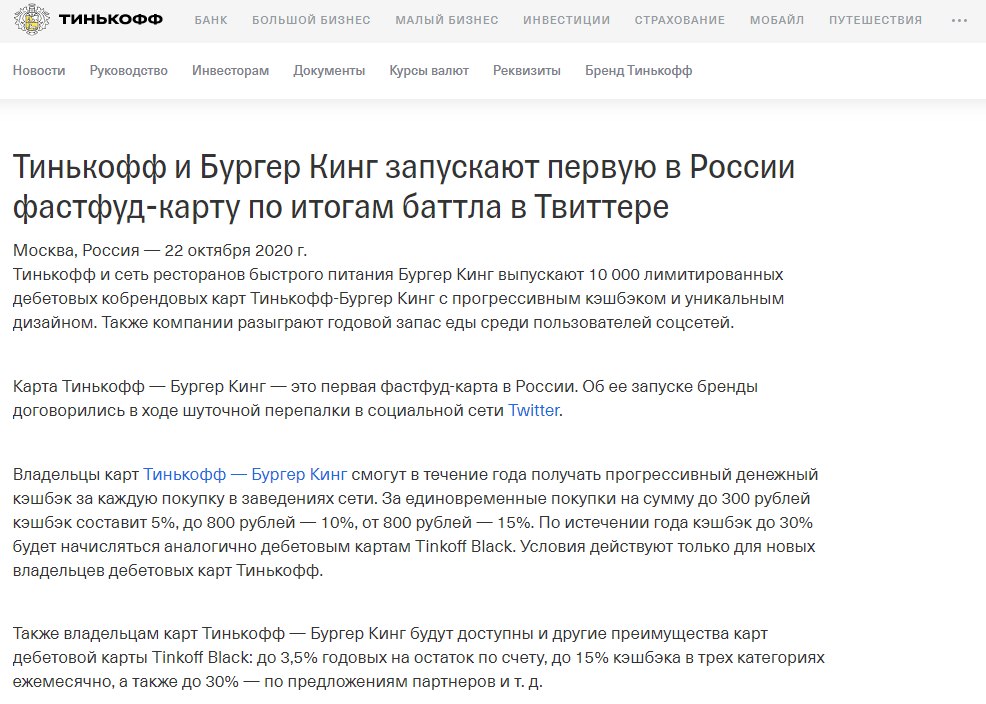Click the text 'выпускают 10 000 лимитированных'
The height and width of the screenshot is (704, 986).
click(641, 275)
